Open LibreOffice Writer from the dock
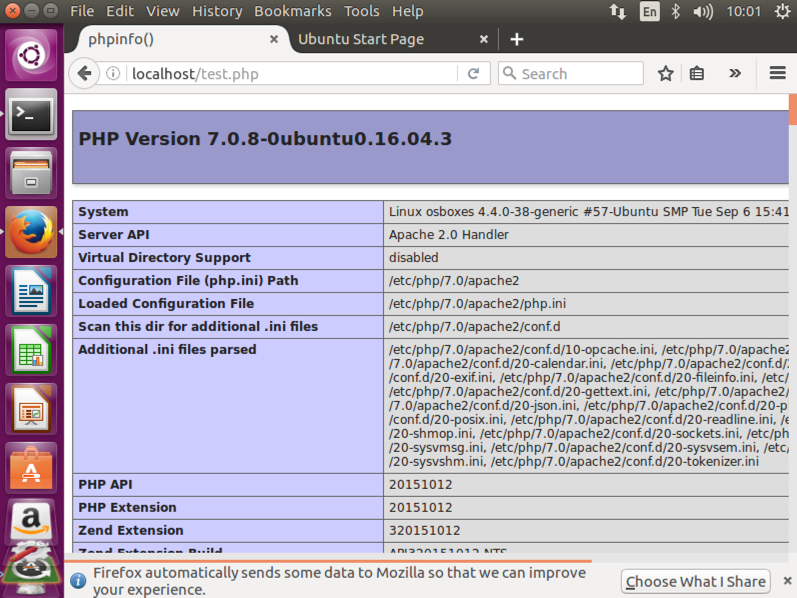Viewport: 797px width, 598px height. (32, 291)
